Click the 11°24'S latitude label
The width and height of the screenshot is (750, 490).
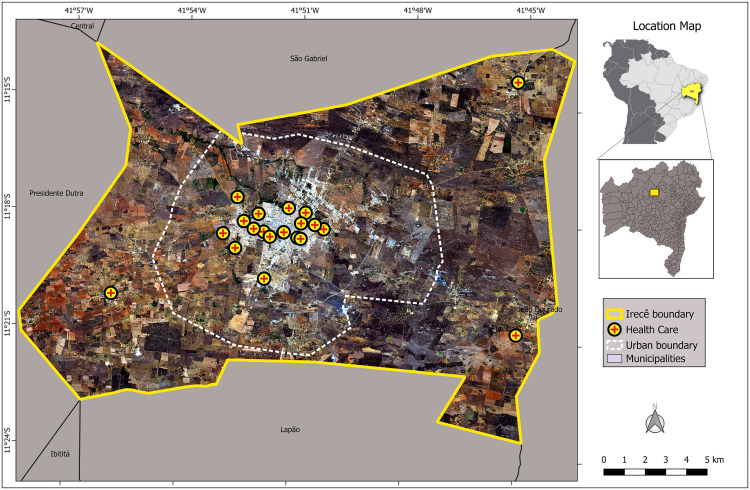click(x=8, y=440)
